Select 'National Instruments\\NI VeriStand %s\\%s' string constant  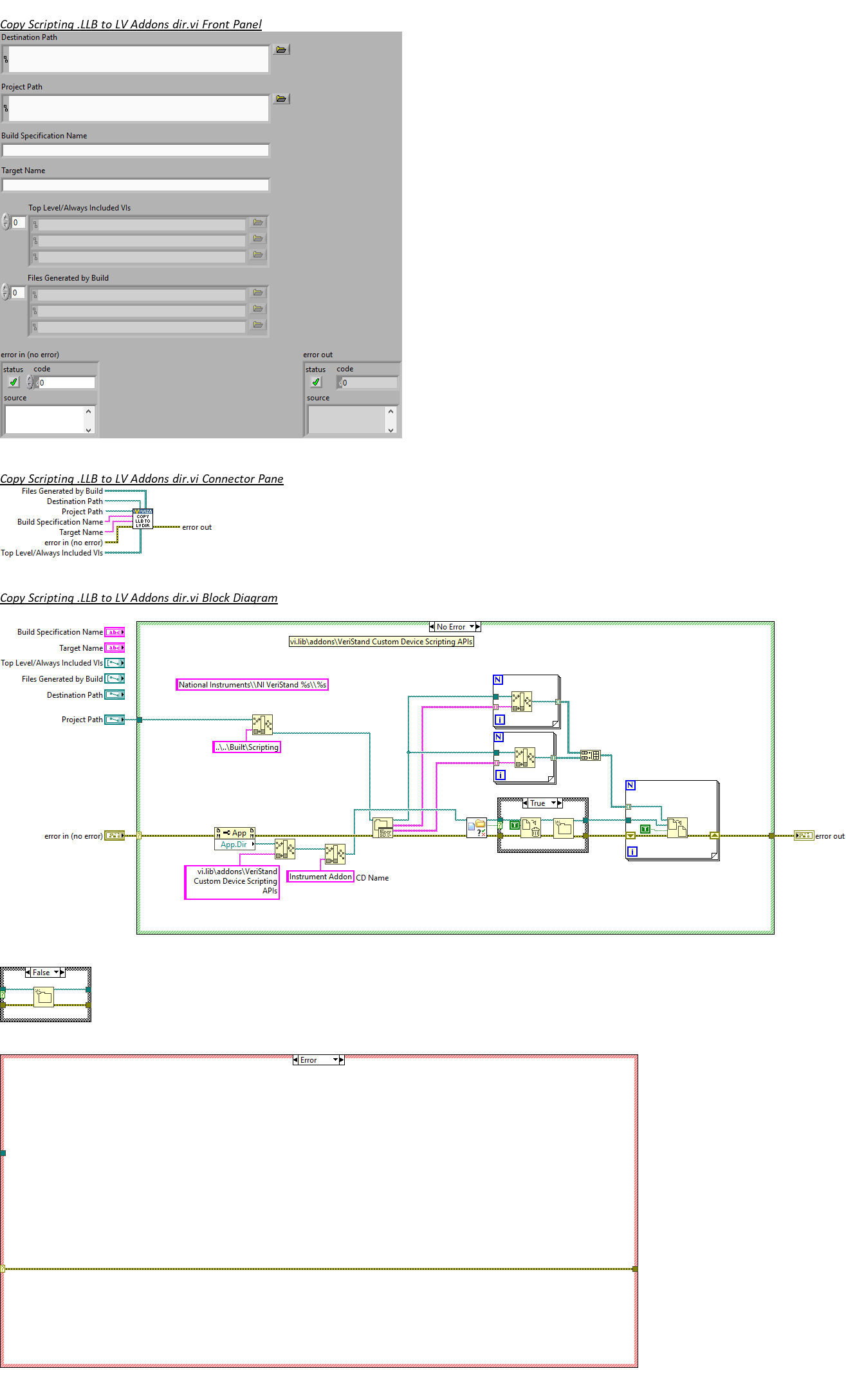click(x=252, y=685)
